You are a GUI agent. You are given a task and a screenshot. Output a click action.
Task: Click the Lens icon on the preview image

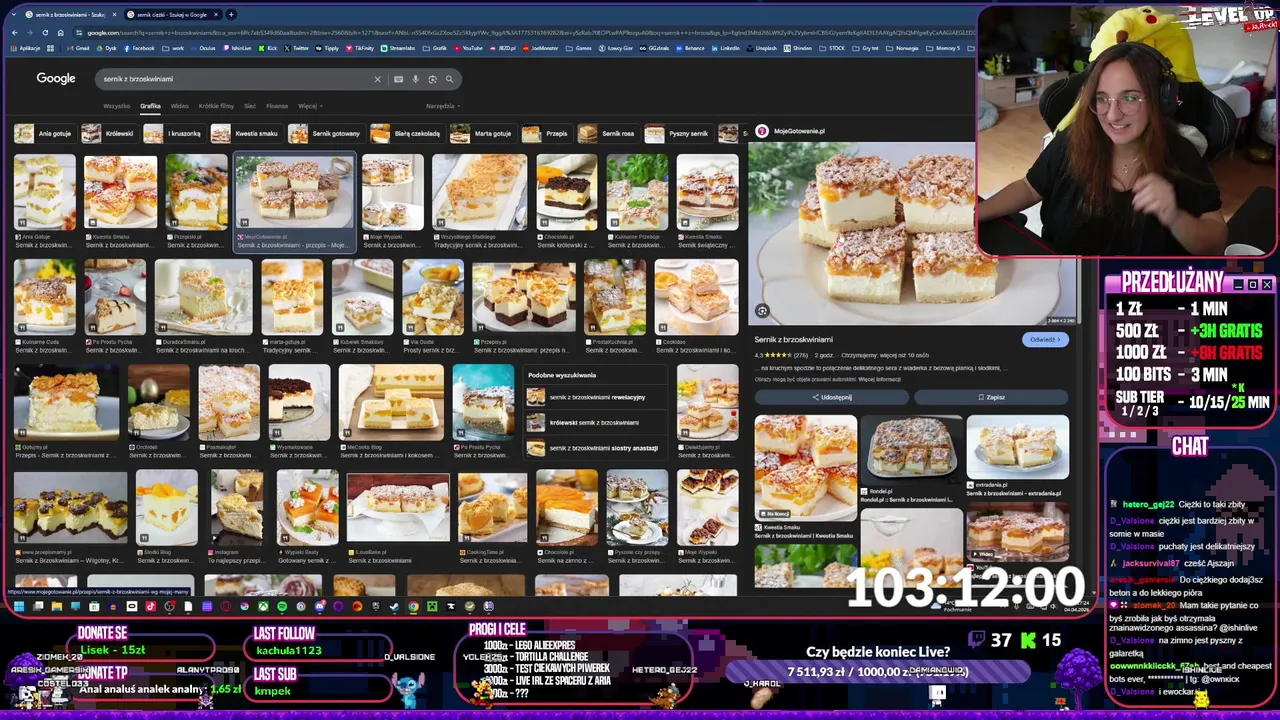click(762, 311)
